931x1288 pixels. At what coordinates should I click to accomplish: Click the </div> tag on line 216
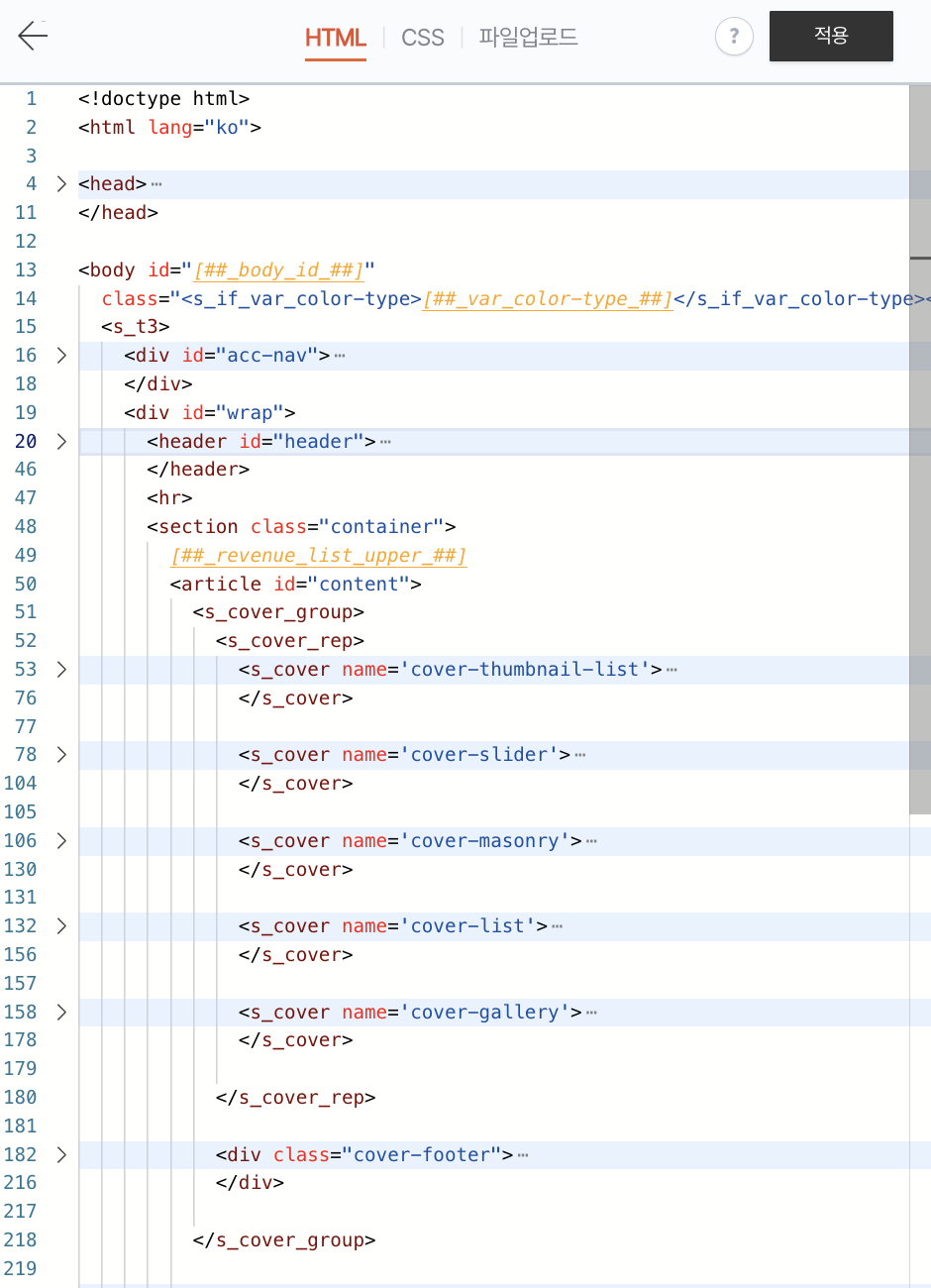pyautogui.click(x=251, y=1183)
